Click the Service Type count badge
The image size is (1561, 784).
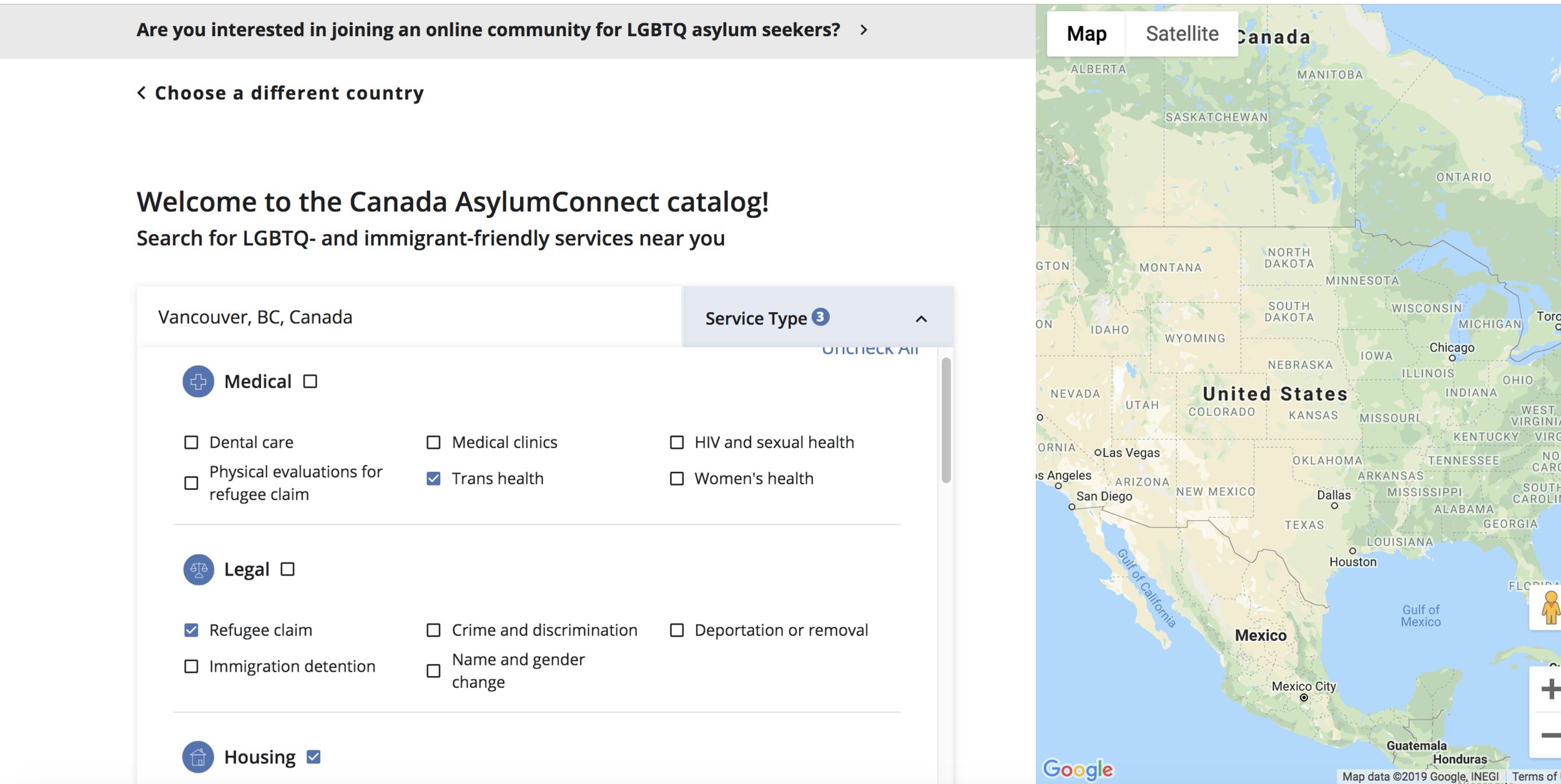click(x=820, y=316)
